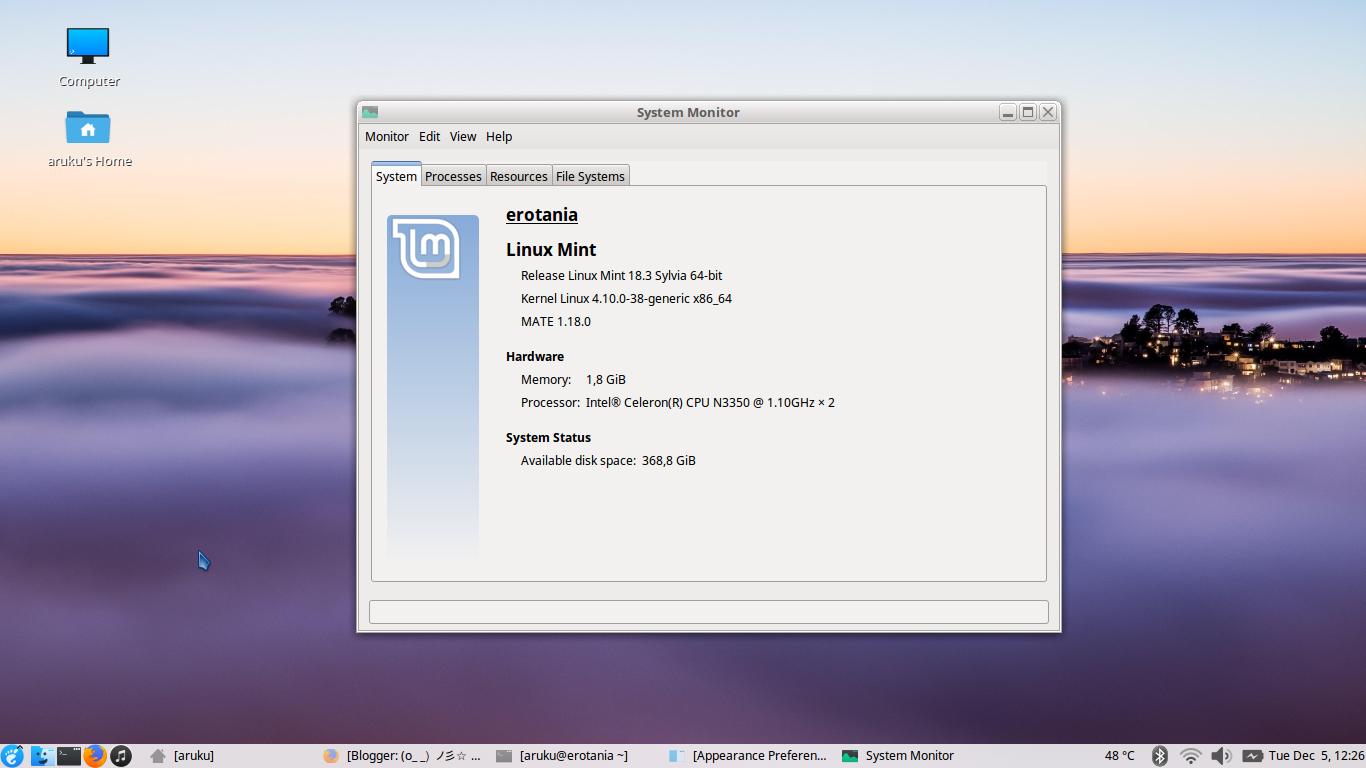
Task: Open the View menu
Action: pyautogui.click(x=463, y=137)
